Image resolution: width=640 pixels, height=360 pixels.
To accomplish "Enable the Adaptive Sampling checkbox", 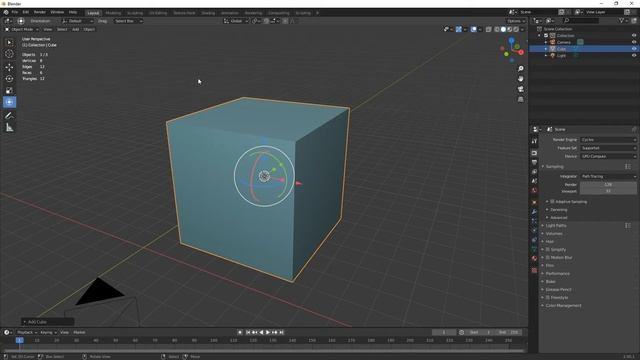I will click(x=552, y=202).
